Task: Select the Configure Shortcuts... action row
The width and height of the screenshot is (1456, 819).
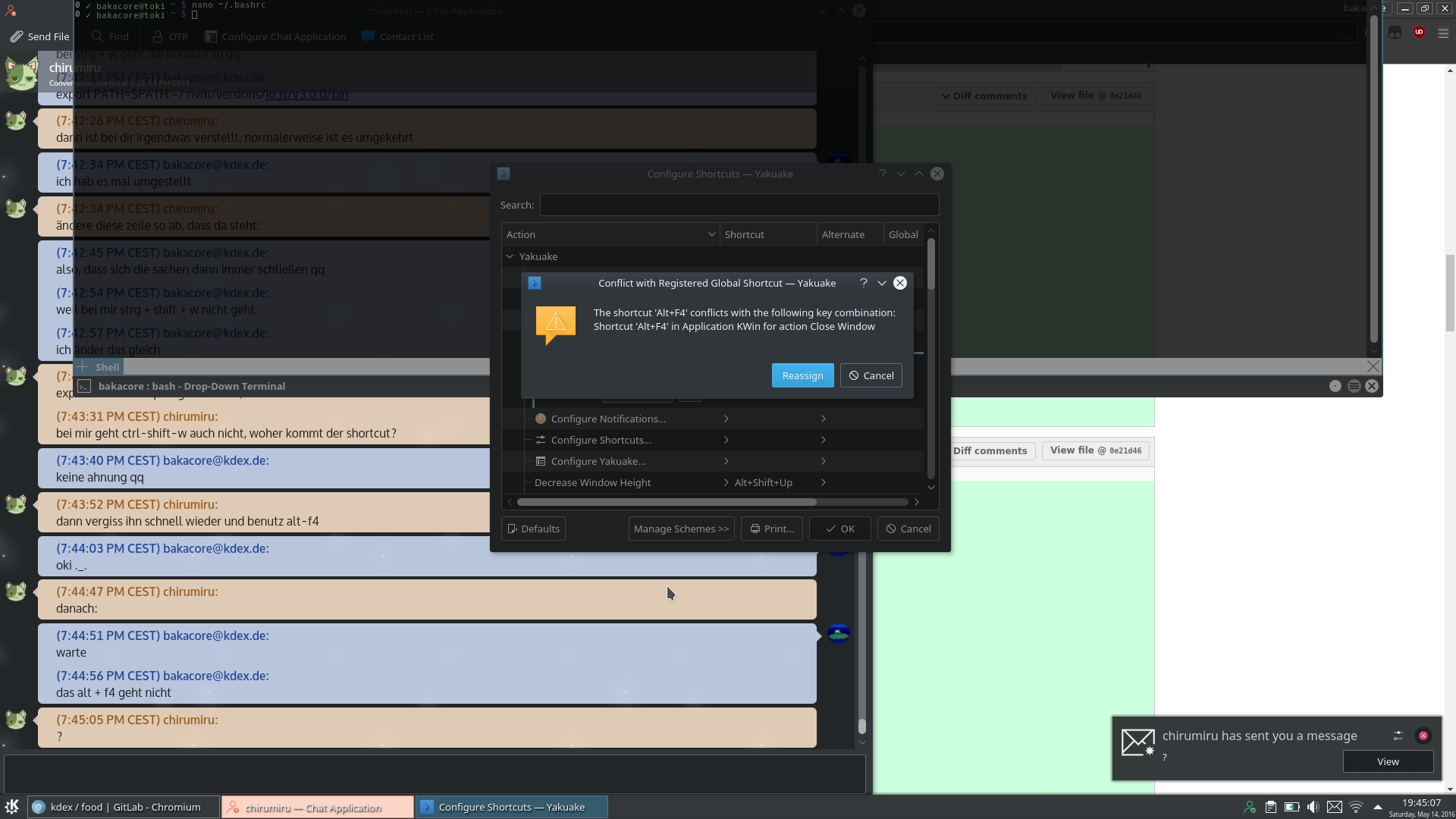Action: [713, 440]
